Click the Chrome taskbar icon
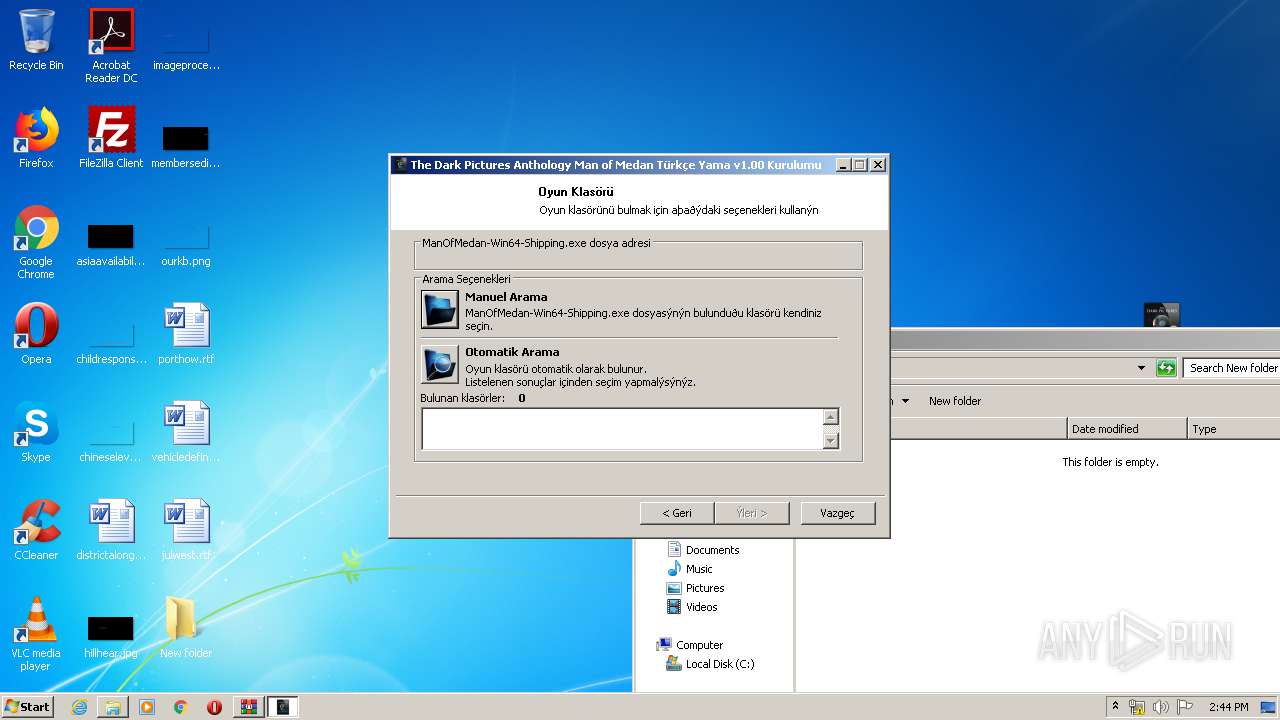This screenshot has height=720, width=1280. [180, 707]
